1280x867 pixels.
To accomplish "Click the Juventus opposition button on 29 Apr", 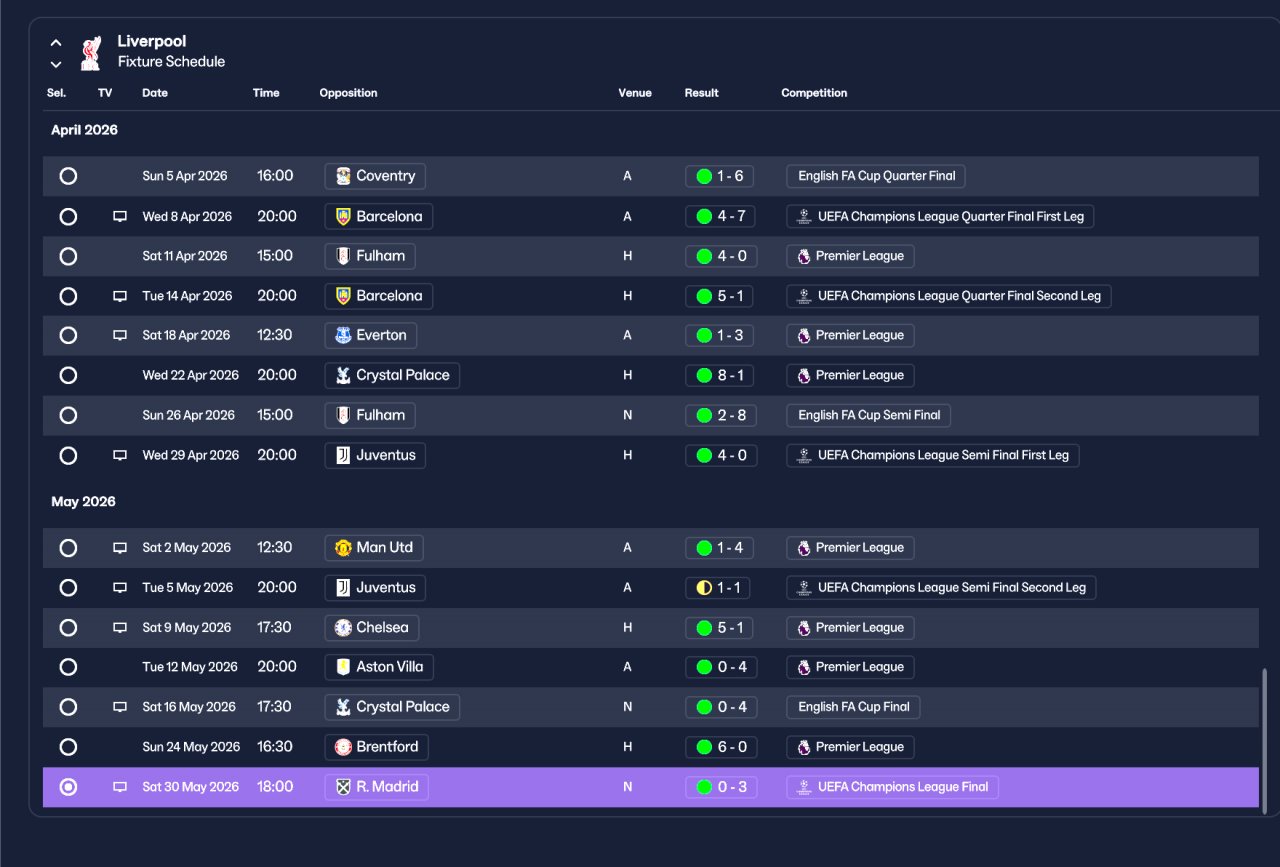I will pyautogui.click(x=376, y=455).
